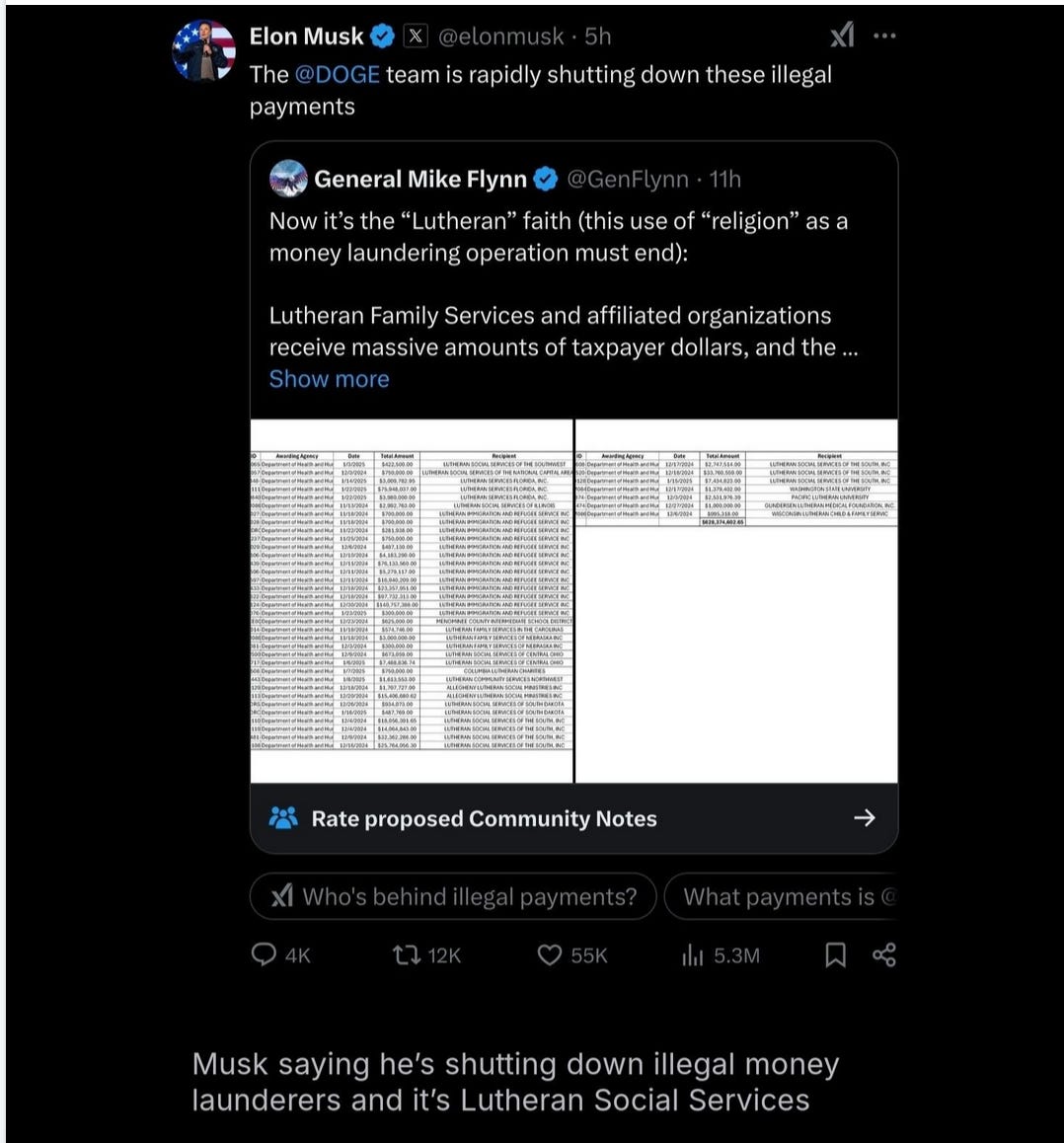
Task: Open the reply icon on Musk's post
Action: (x=264, y=955)
